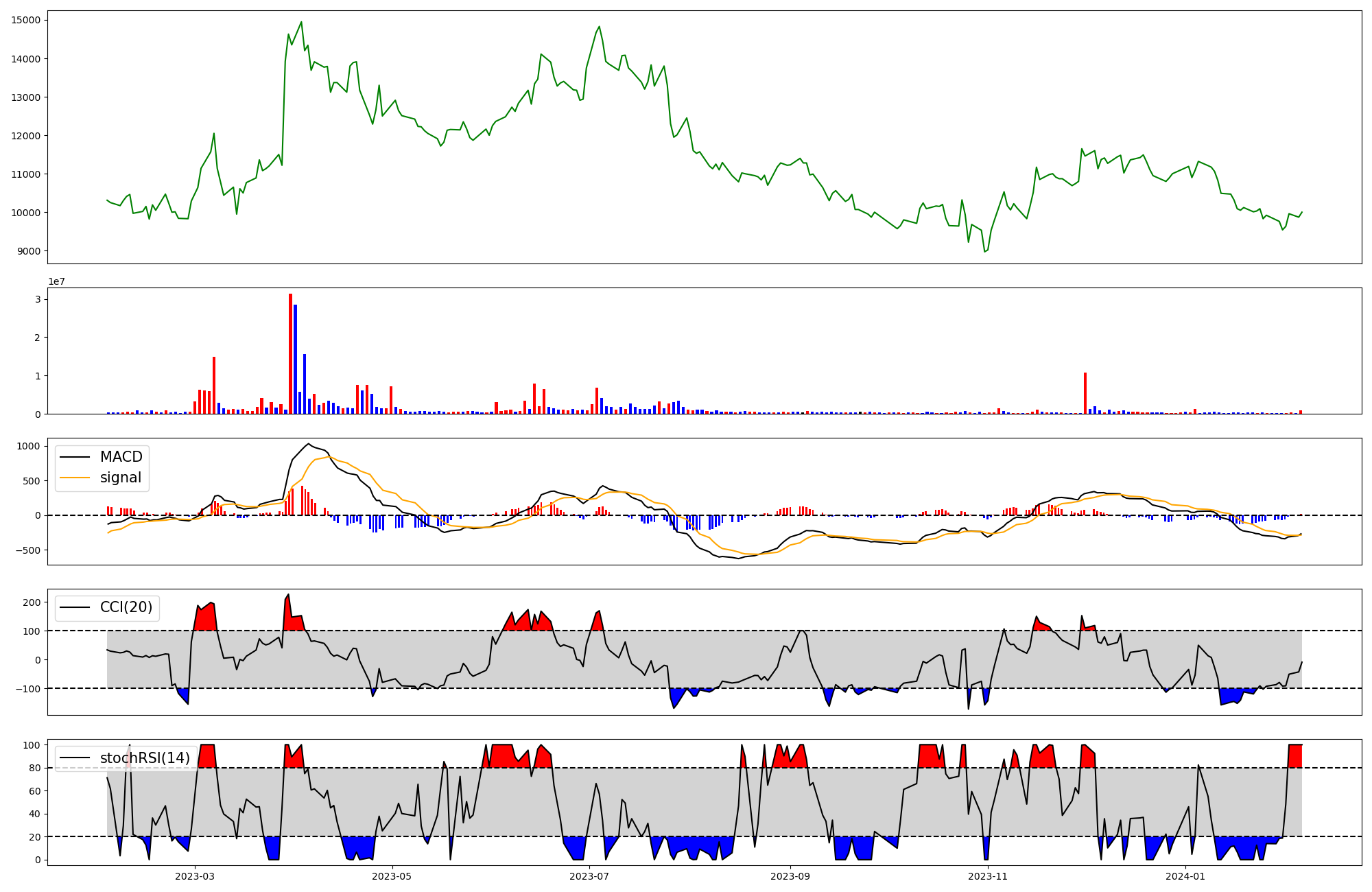Image resolution: width=1372 pixels, height=892 pixels.
Task: Click the tallest red volume bar
Action: (x=290, y=353)
